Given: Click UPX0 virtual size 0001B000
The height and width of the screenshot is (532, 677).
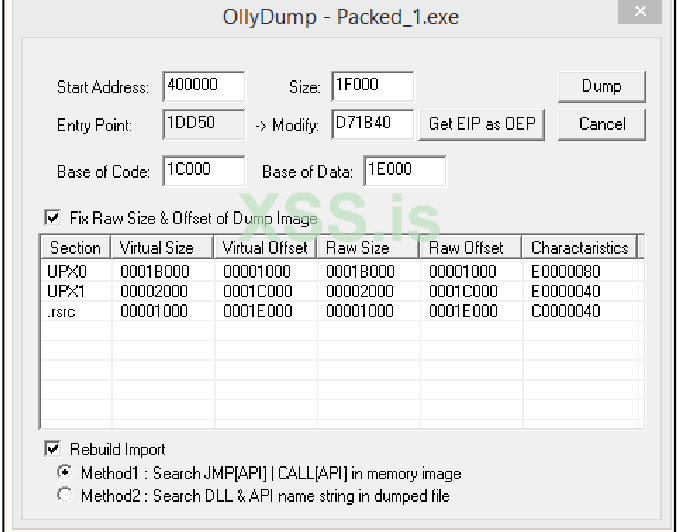Looking at the screenshot, I should (x=155, y=272).
